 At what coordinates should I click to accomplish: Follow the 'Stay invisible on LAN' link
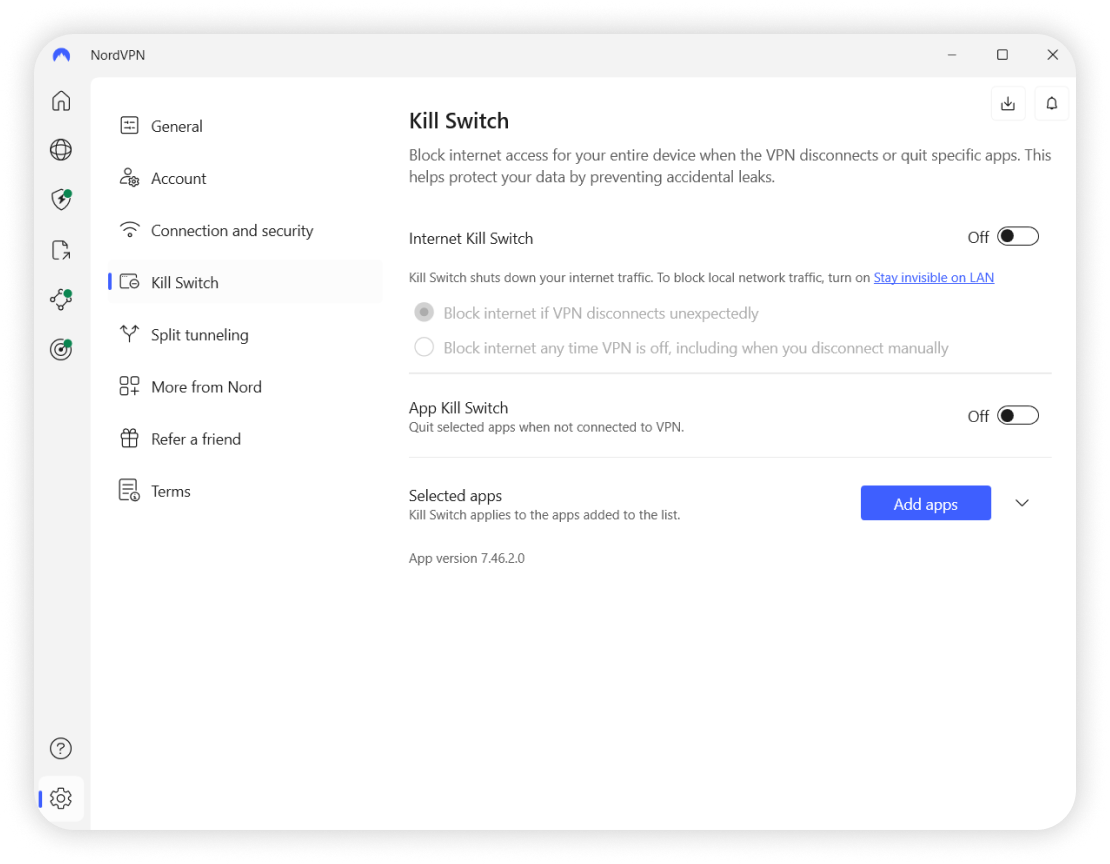(x=933, y=278)
